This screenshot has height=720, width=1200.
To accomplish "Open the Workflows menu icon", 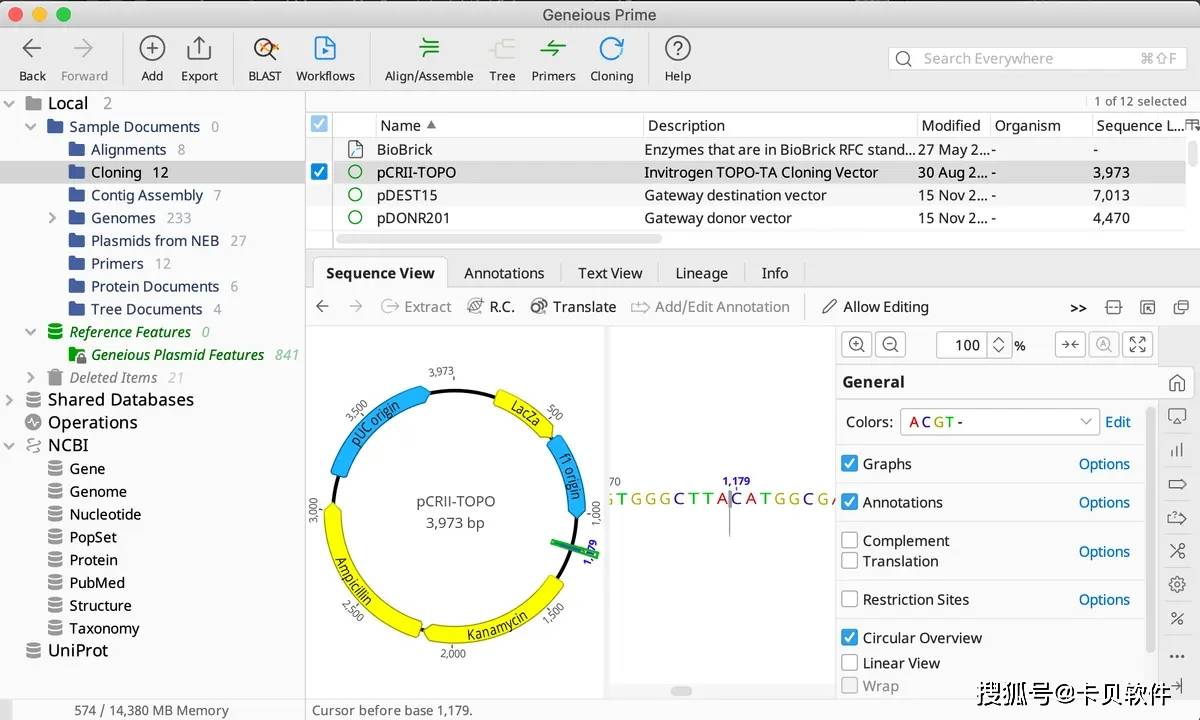I will [325, 58].
